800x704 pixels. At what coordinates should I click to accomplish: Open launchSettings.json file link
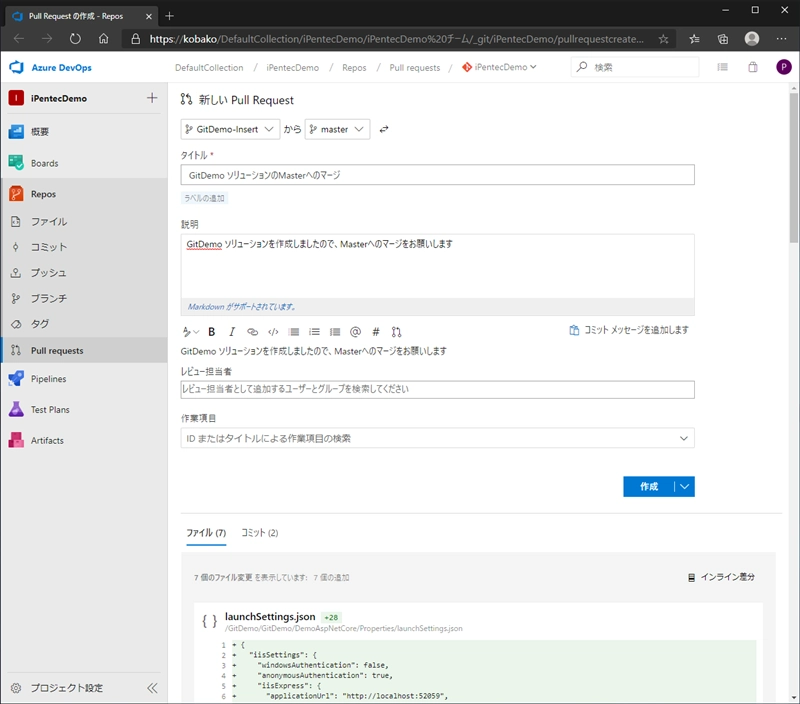(270, 617)
